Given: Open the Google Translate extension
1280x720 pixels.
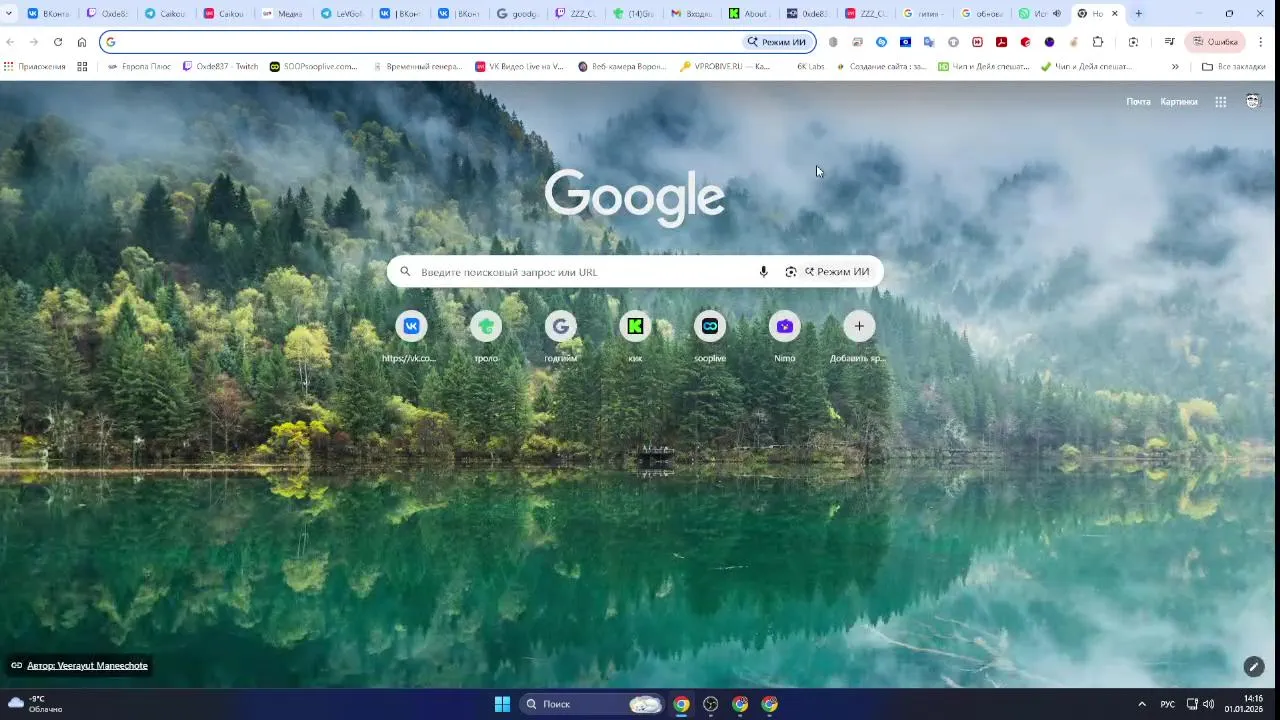Looking at the screenshot, I should (x=929, y=42).
